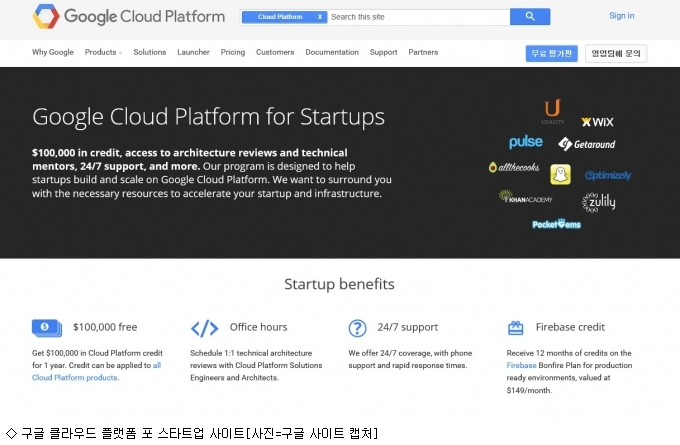Click the zulily logo
The image size is (680, 445).
[x=598, y=202]
